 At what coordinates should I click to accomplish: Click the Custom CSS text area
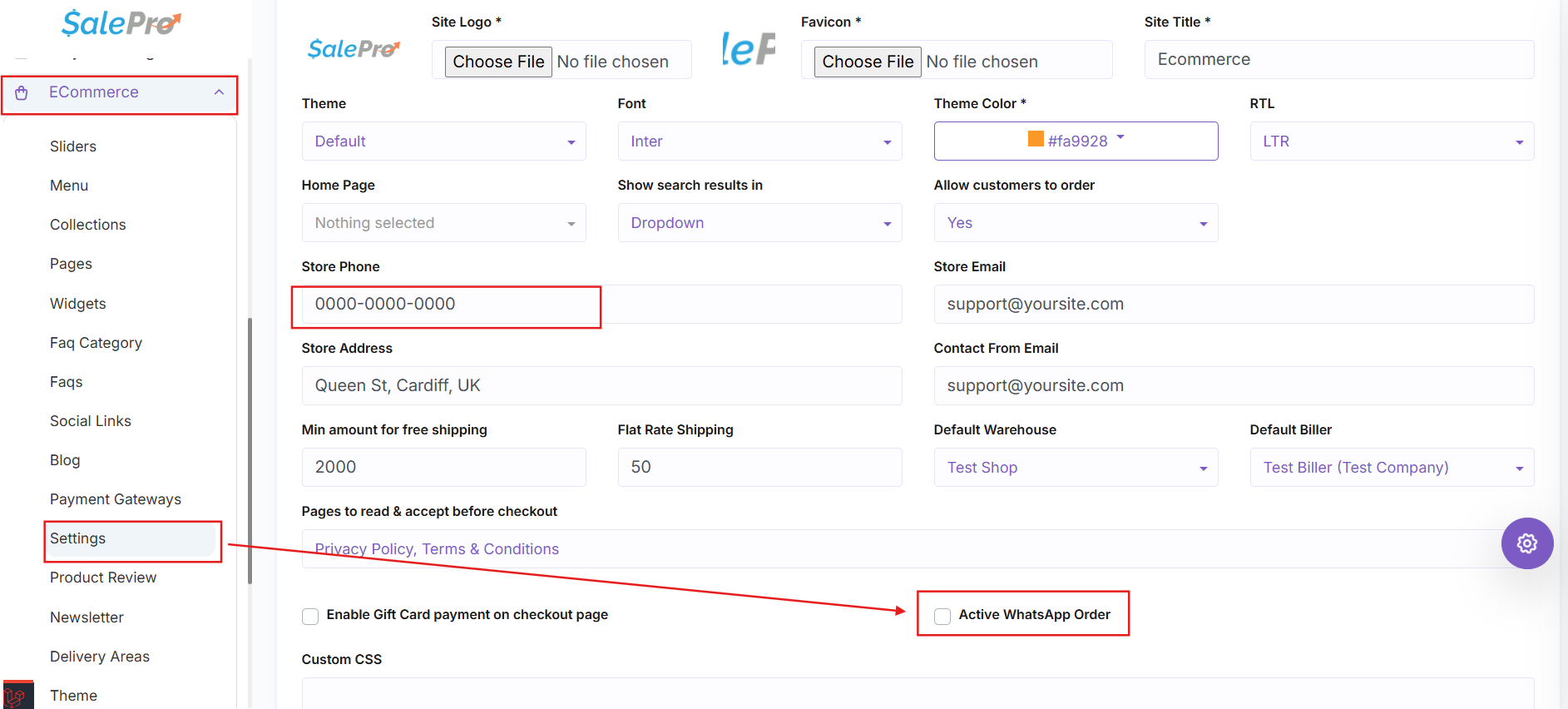(x=918, y=694)
